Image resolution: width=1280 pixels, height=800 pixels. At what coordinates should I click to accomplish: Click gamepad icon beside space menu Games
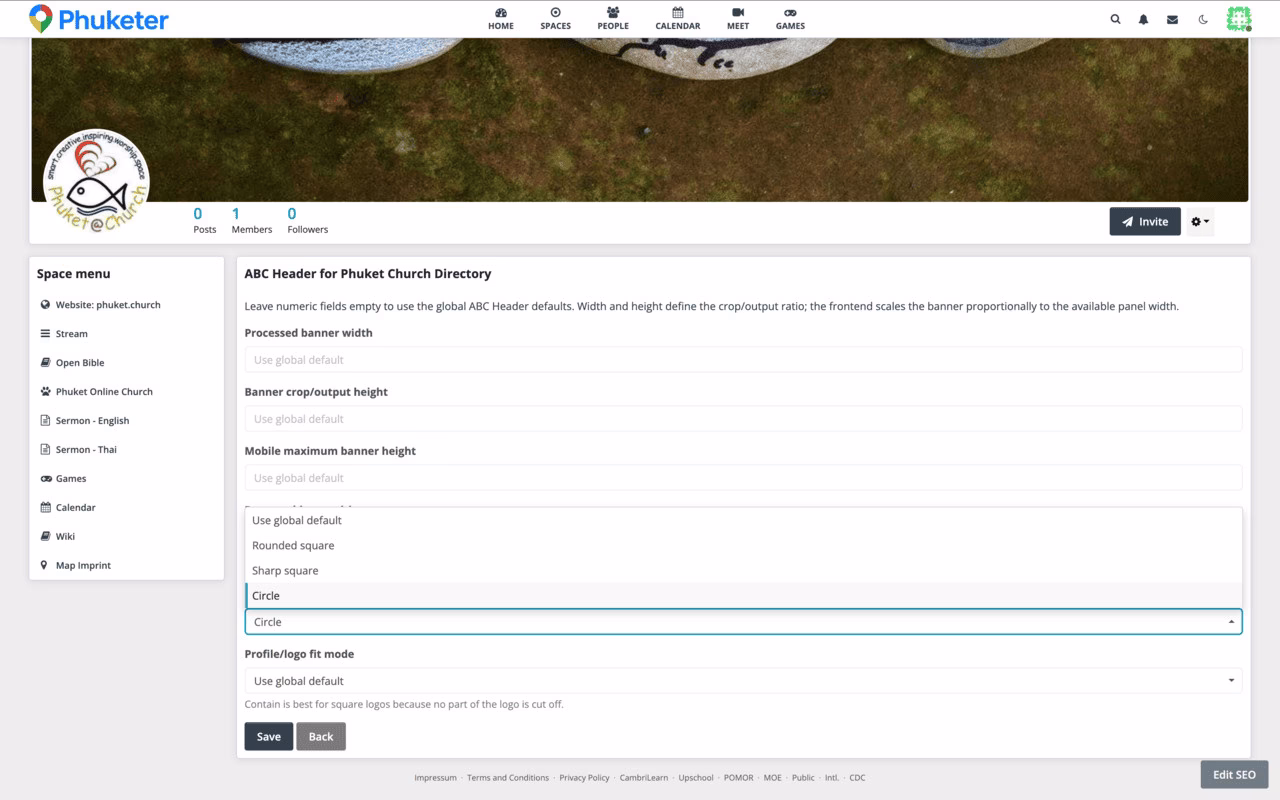45,479
